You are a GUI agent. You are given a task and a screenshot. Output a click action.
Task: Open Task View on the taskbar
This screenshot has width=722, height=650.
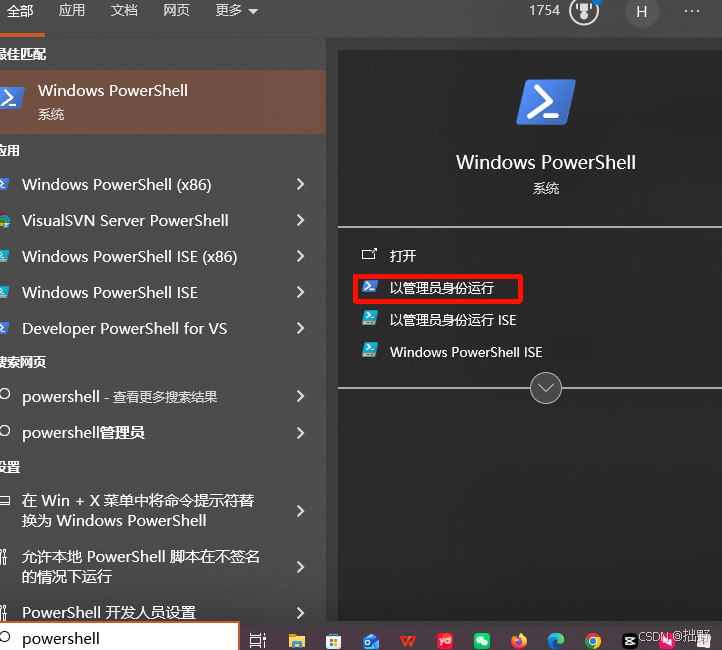pos(258,640)
